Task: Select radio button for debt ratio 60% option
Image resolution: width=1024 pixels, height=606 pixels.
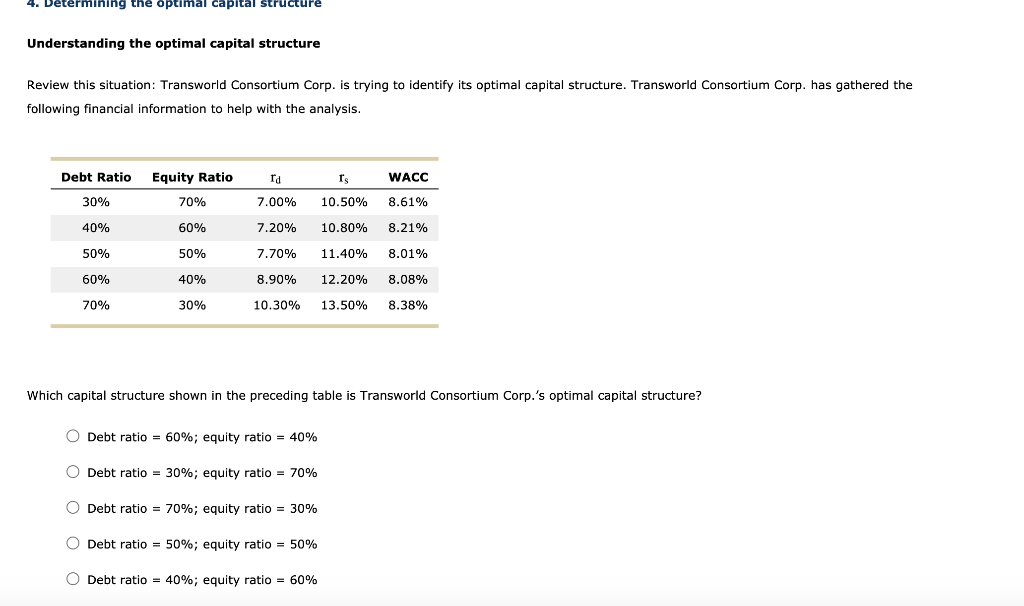Action: point(72,435)
